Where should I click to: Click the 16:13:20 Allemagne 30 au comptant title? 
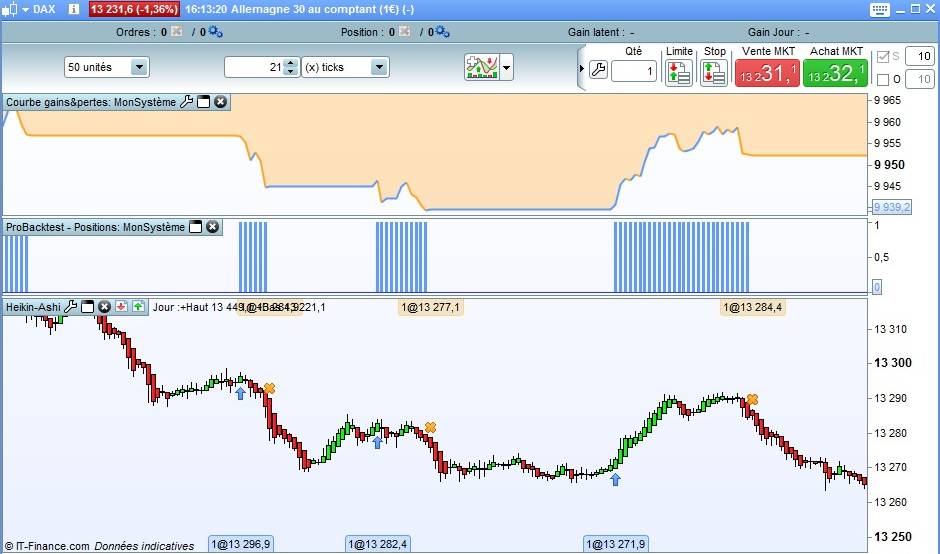coord(299,9)
